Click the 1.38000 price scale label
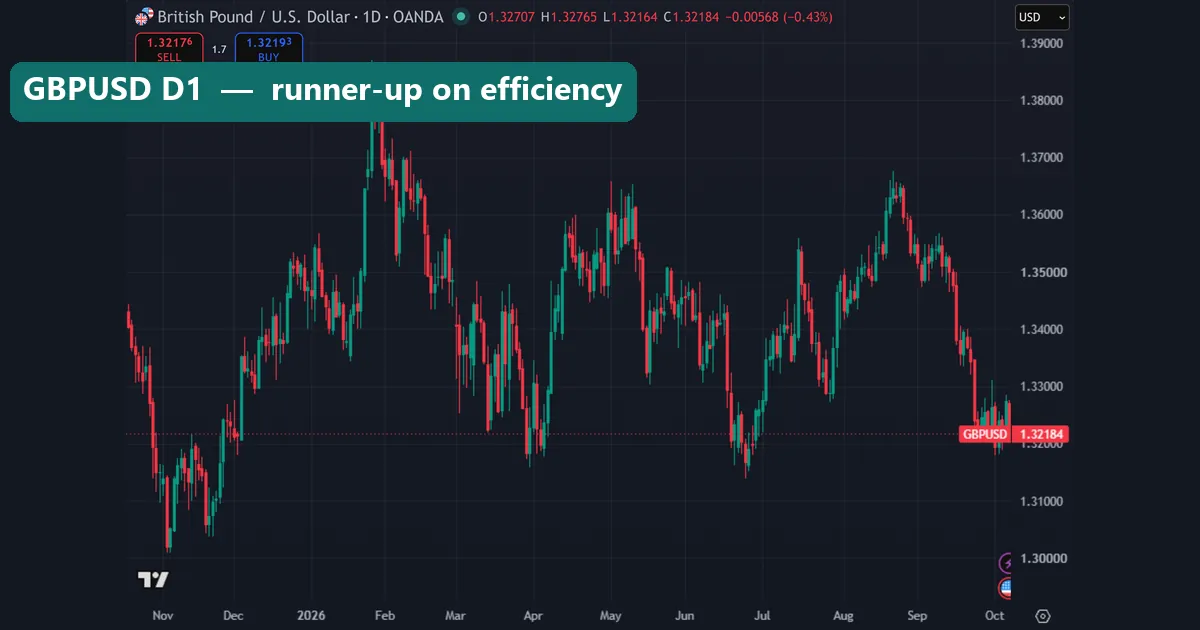1200x630 pixels. (1041, 100)
